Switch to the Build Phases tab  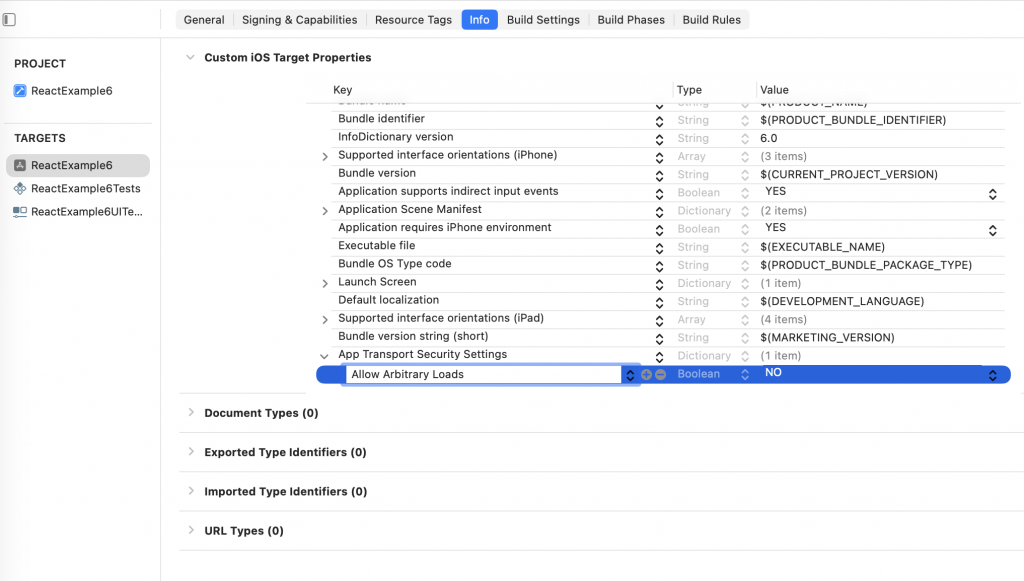(x=631, y=20)
